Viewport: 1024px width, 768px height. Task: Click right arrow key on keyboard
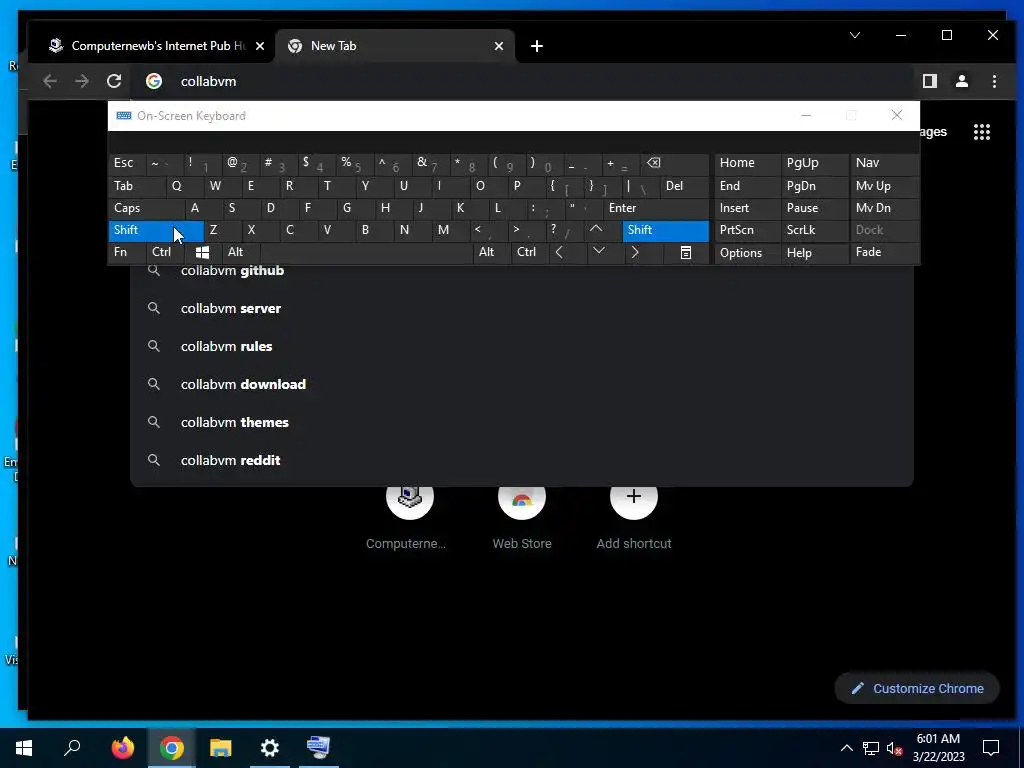click(635, 252)
